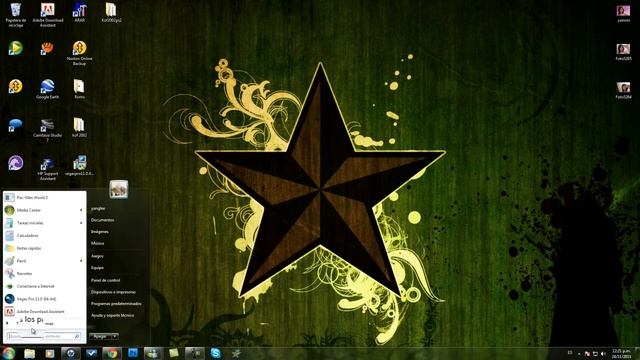Open the HP taskbar button
This screenshot has width=640, height=360.
[71, 353]
